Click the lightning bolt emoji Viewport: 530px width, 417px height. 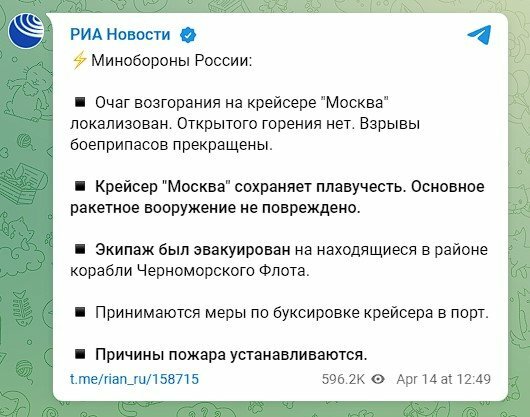point(79,60)
